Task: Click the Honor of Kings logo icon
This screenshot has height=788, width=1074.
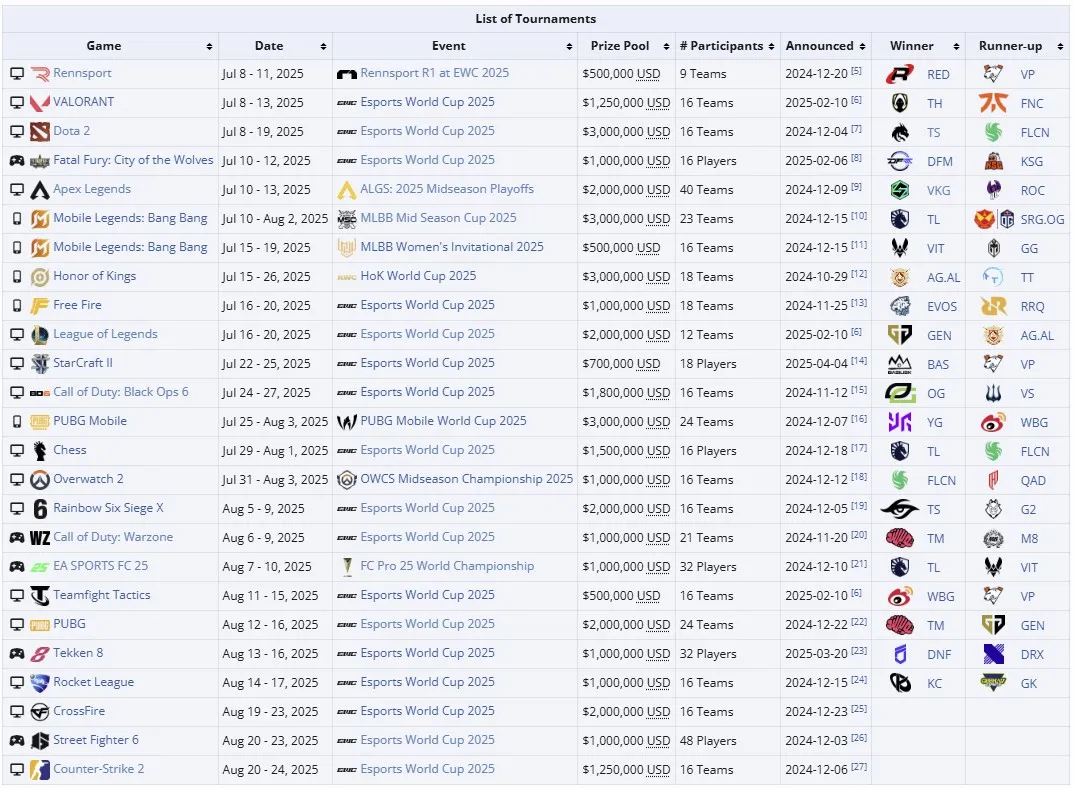Action: point(40,277)
